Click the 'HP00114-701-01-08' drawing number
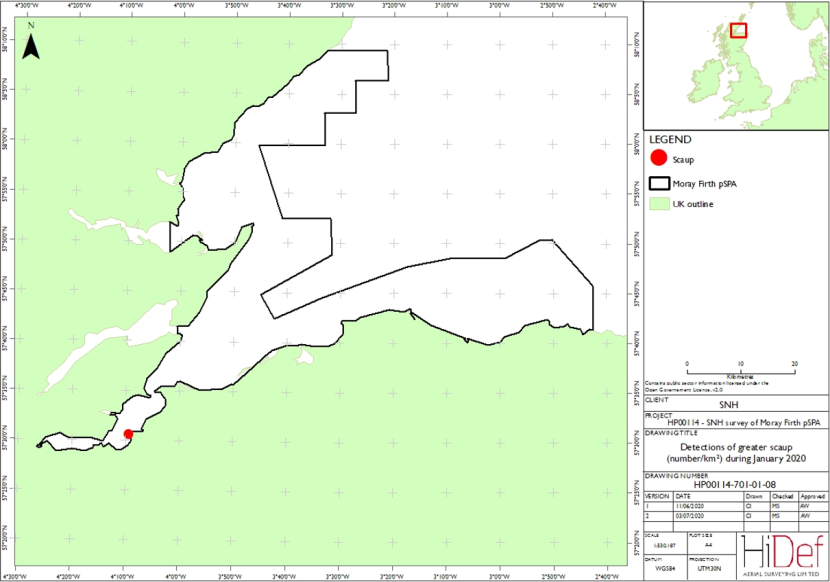 coord(735,484)
